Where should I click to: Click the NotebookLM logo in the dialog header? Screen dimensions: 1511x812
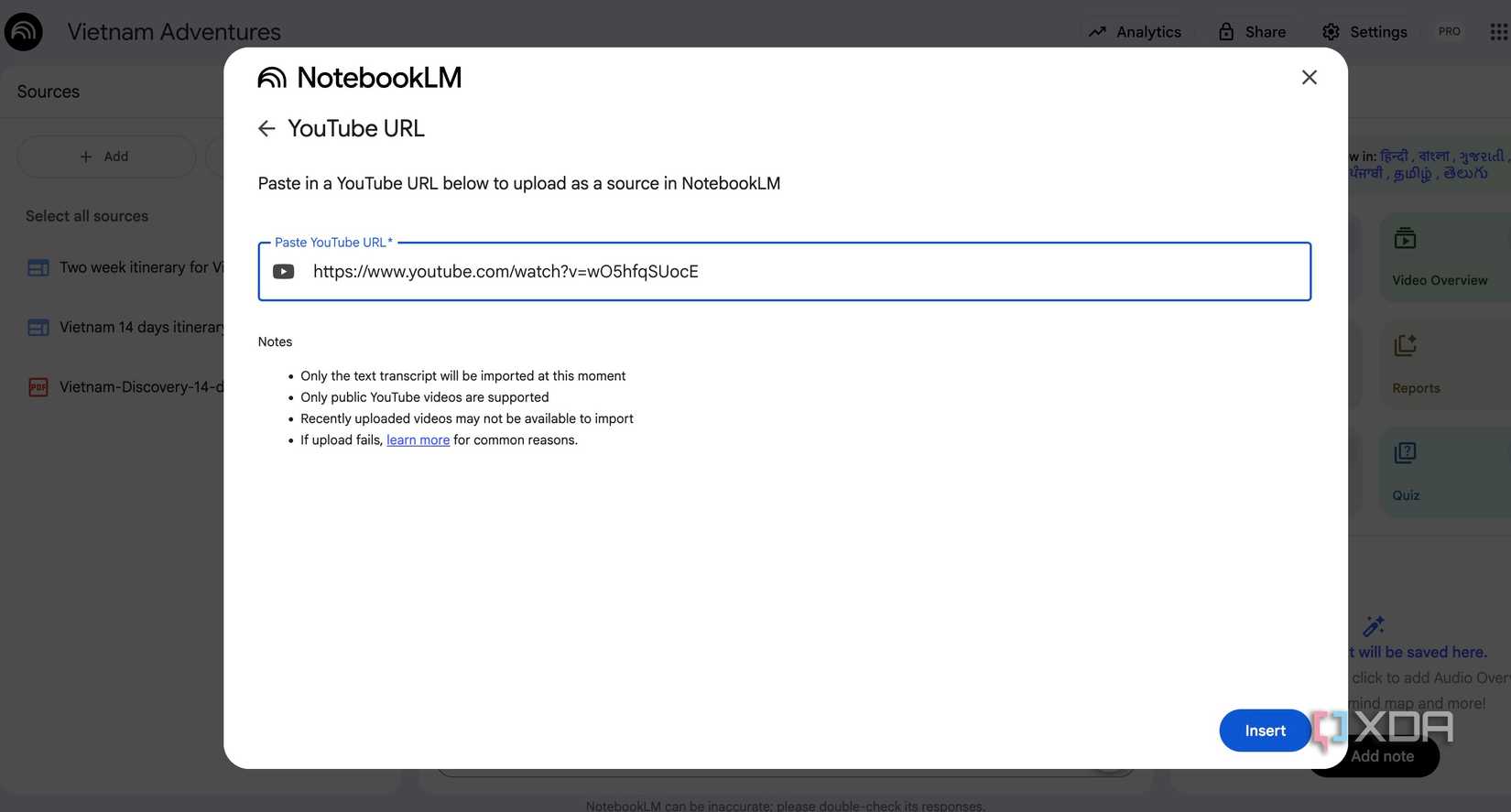point(360,78)
